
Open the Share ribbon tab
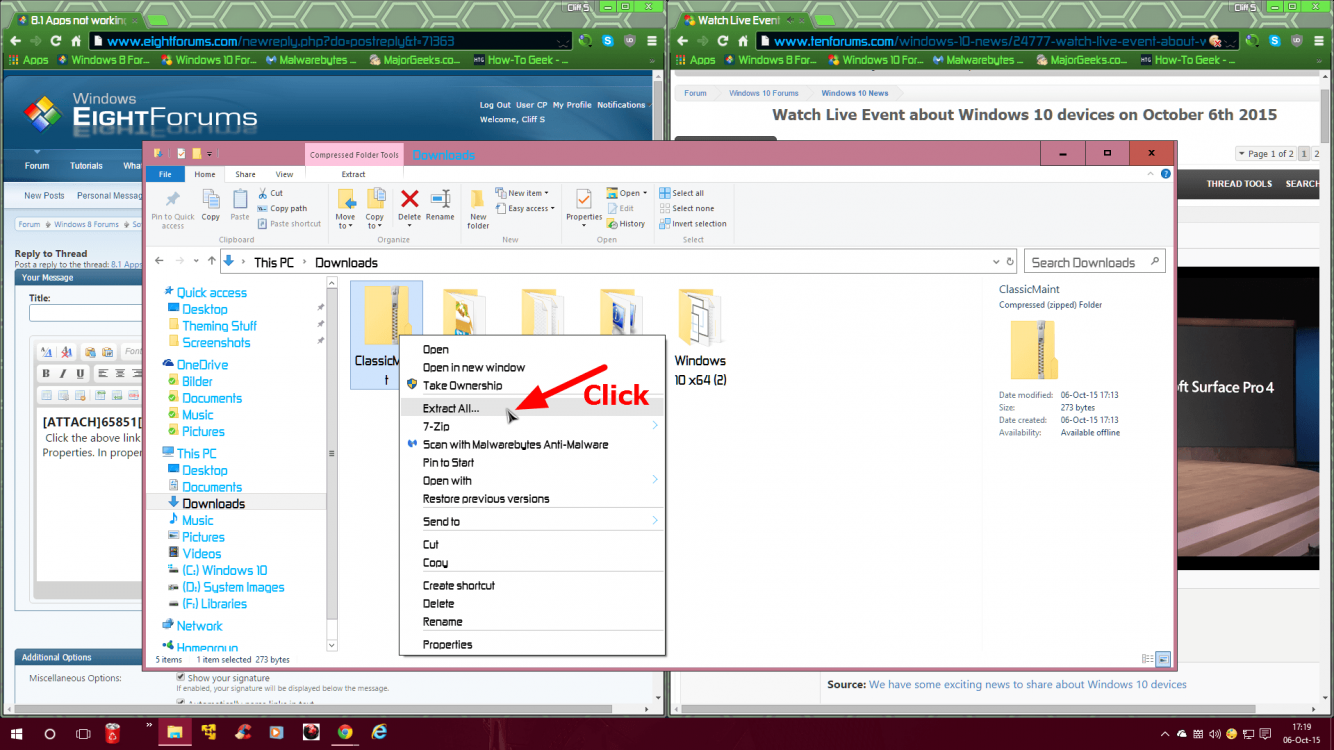click(245, 174)
